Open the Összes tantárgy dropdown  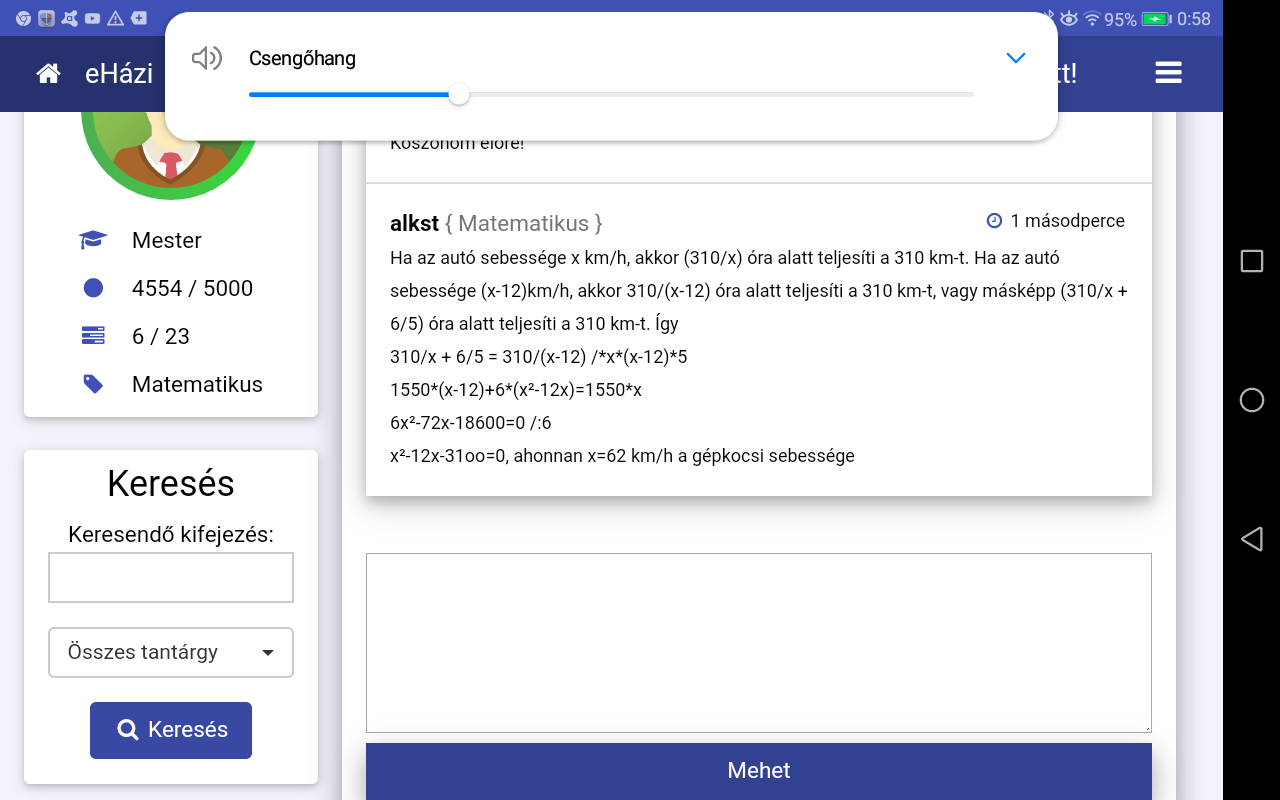(171, 653)
